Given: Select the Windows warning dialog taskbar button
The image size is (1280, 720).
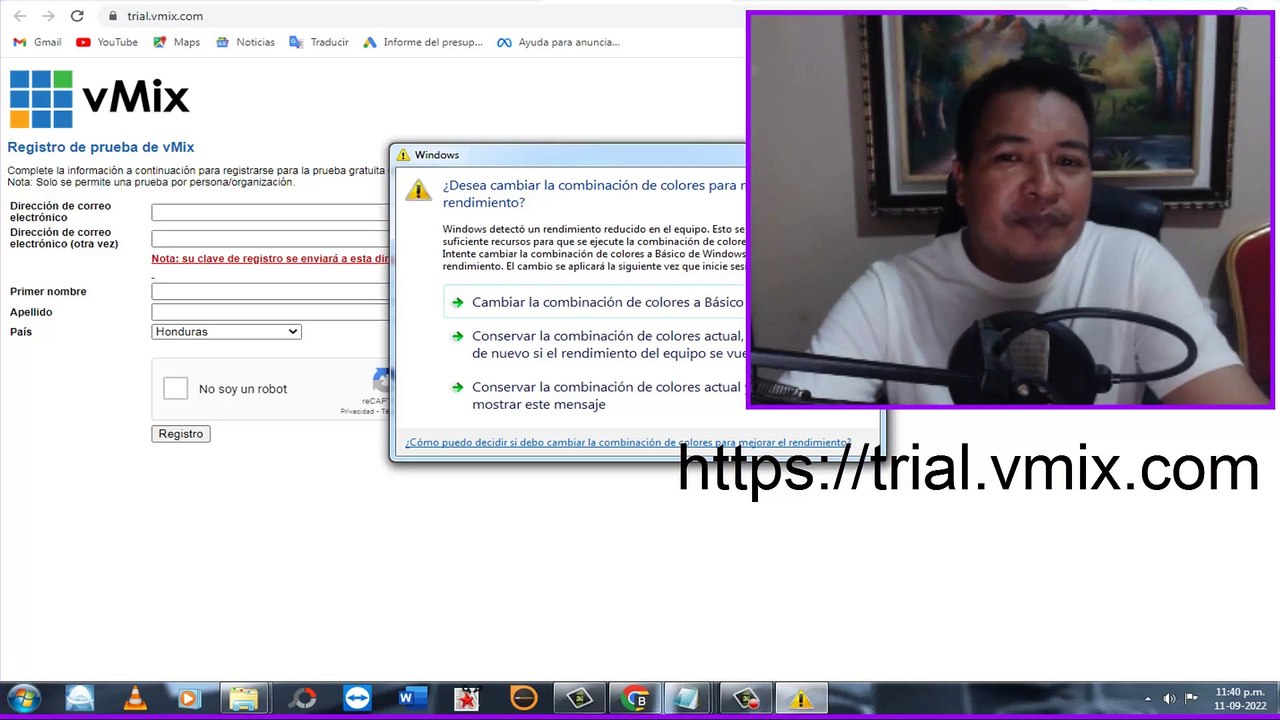Looking at the screenshot, I should point(801,698).
